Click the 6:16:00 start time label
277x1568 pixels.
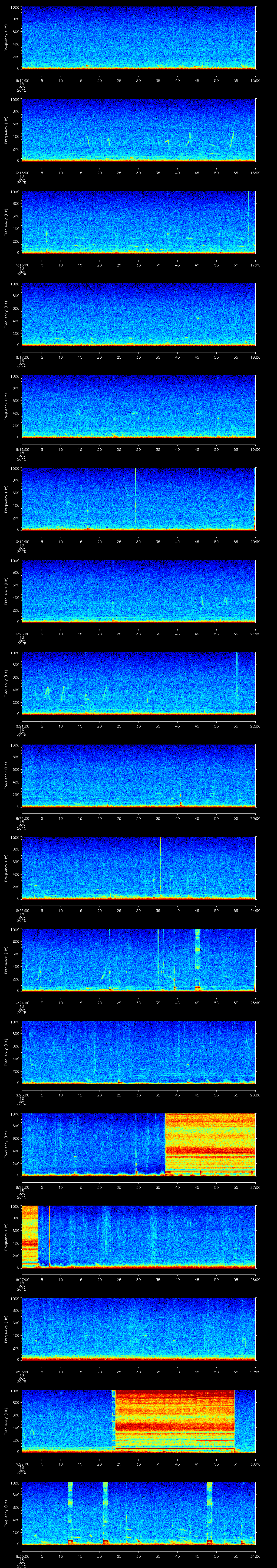pos(22,265)
